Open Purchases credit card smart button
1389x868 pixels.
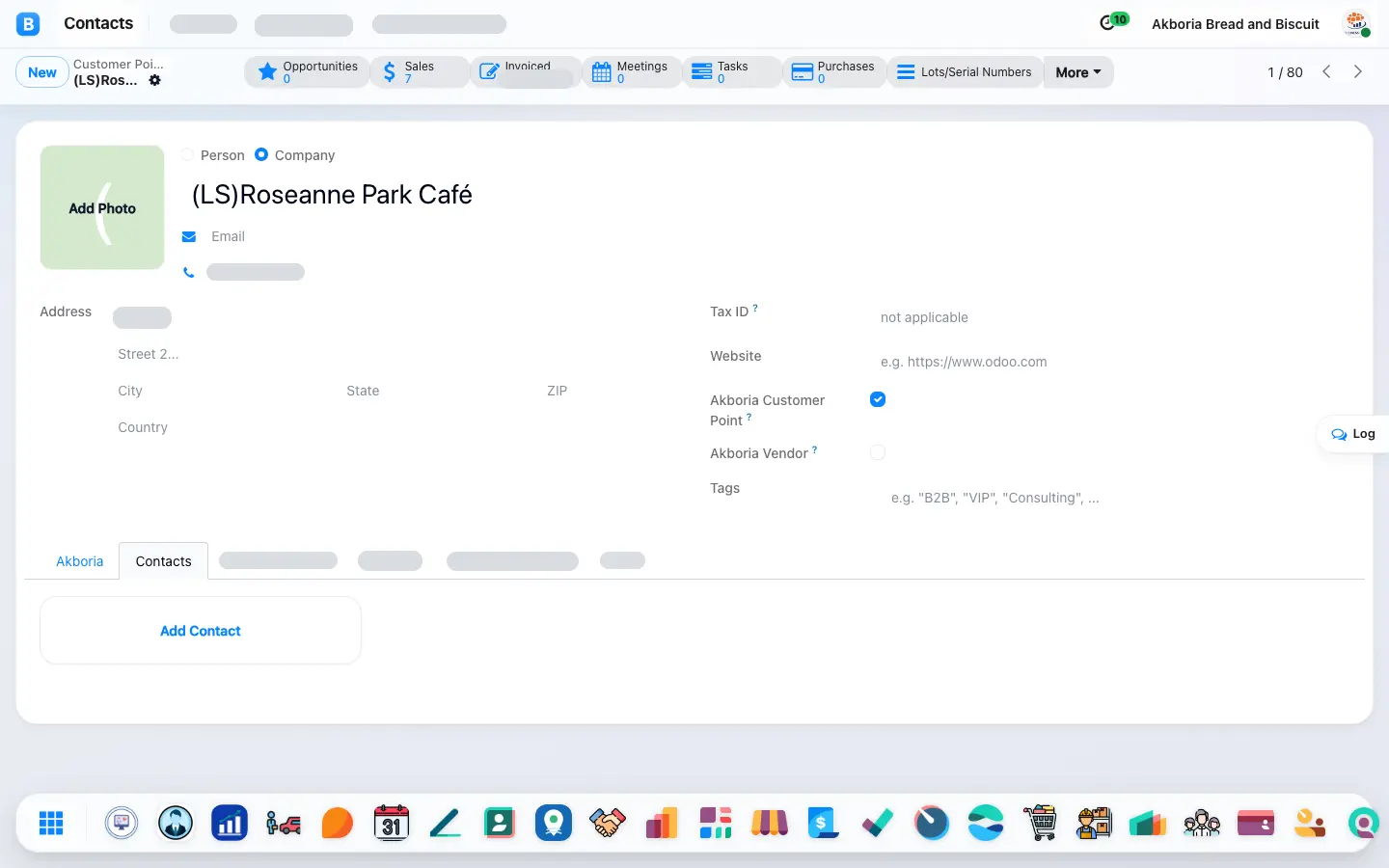[x=834, y=72]
